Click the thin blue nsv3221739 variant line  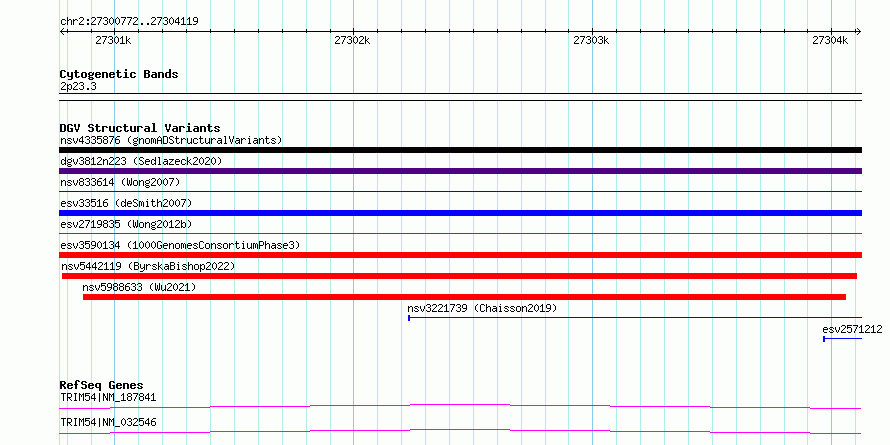pyautogui.click(x=635, y=318)
